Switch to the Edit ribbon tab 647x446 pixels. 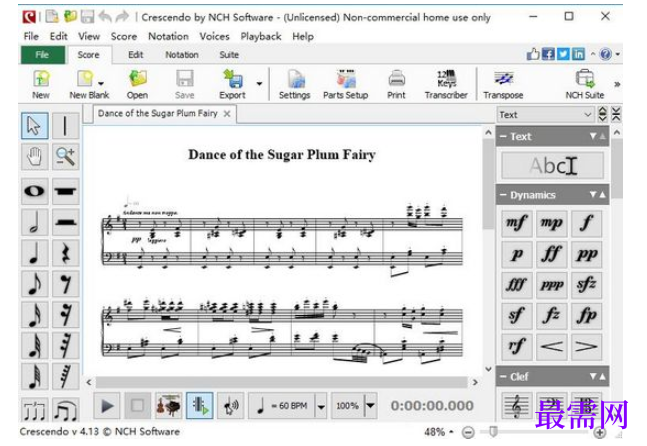(x=135, y=55)
